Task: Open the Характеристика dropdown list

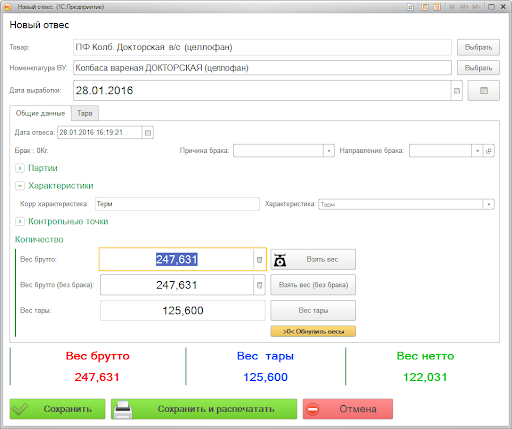Action: coord(489,204)
